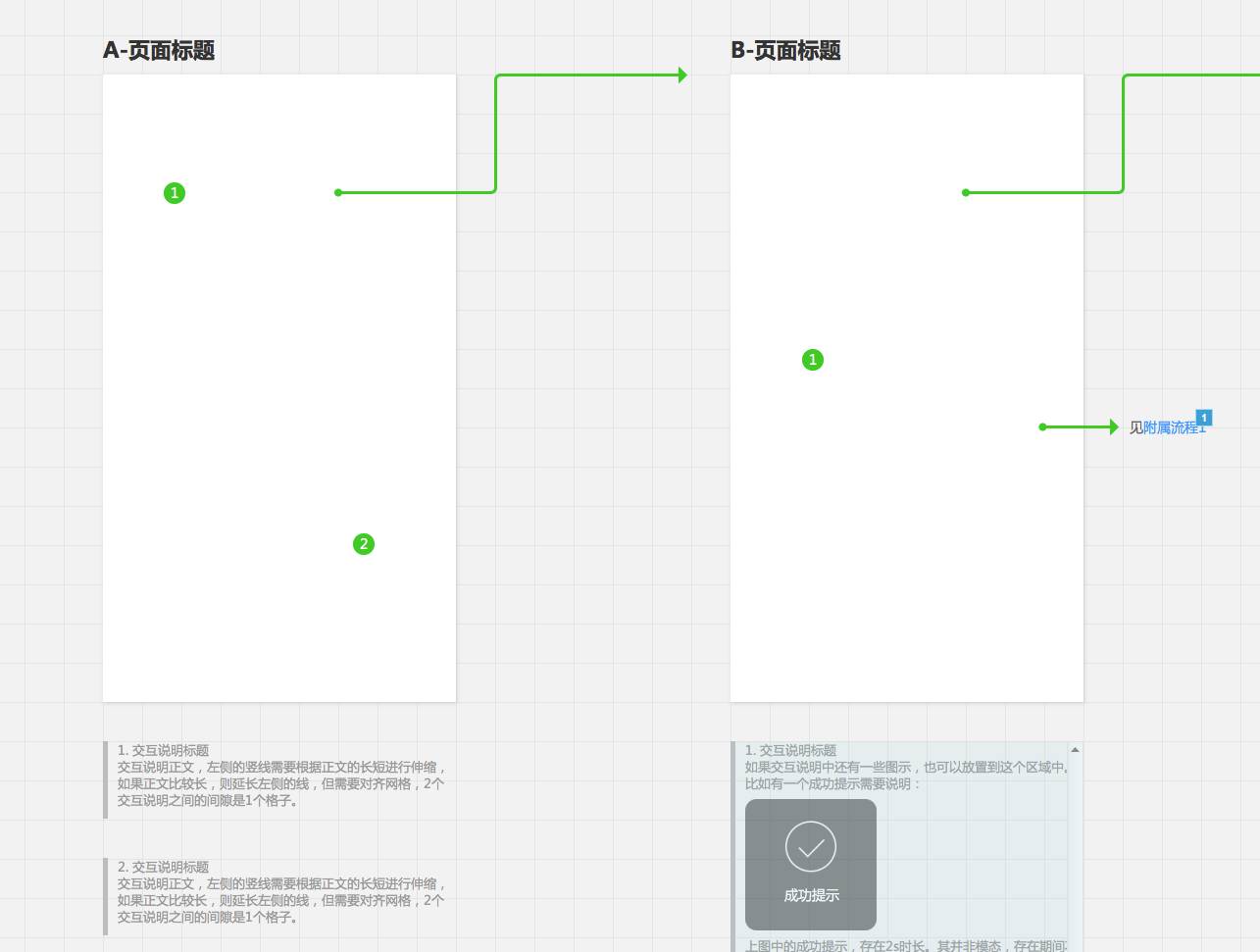Click the 成功提示 label in the gray toast
1260x952 pixels.
point(811,895)
